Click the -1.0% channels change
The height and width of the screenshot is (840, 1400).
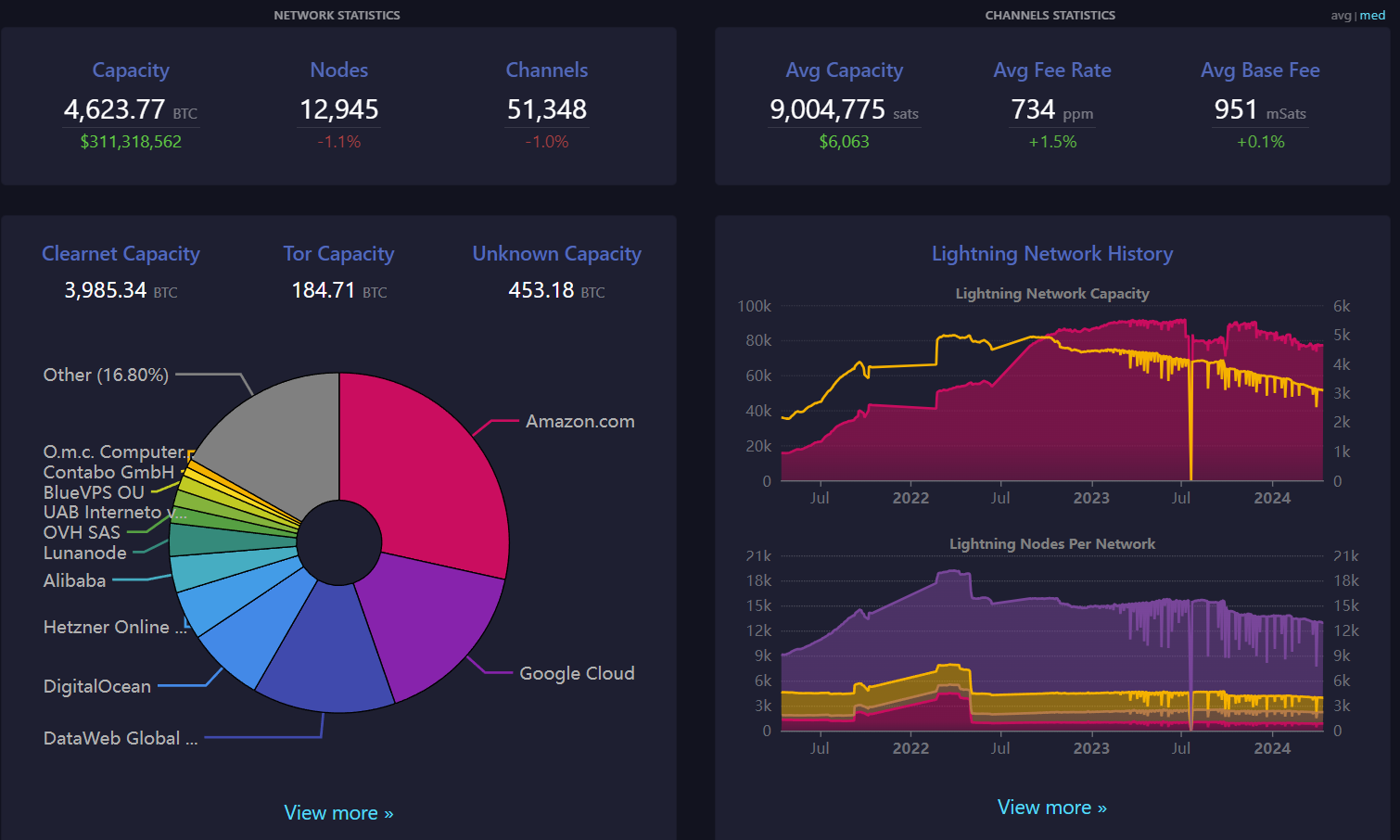[547, 142]
